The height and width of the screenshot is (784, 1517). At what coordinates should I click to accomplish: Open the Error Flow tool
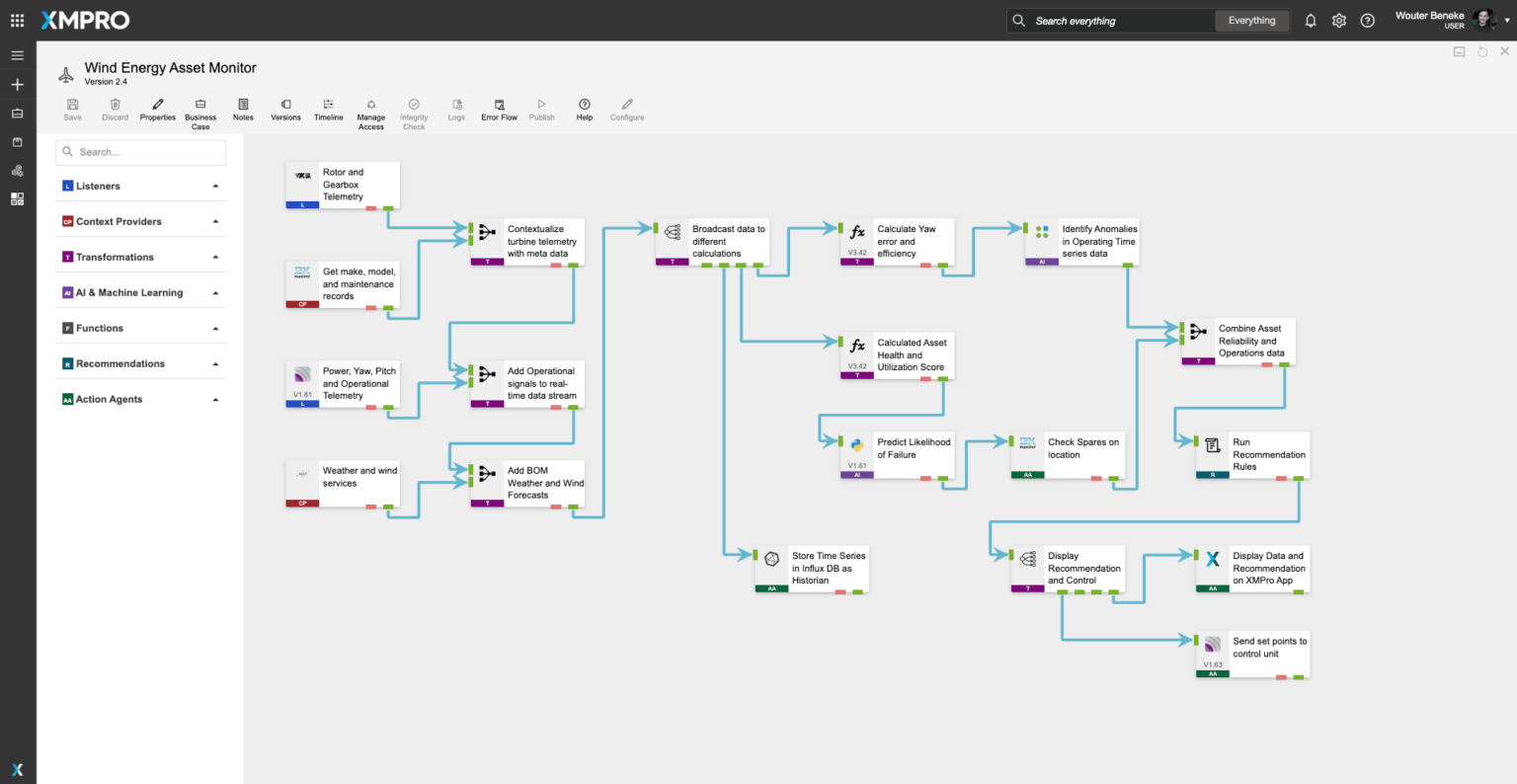pos(499,109)
